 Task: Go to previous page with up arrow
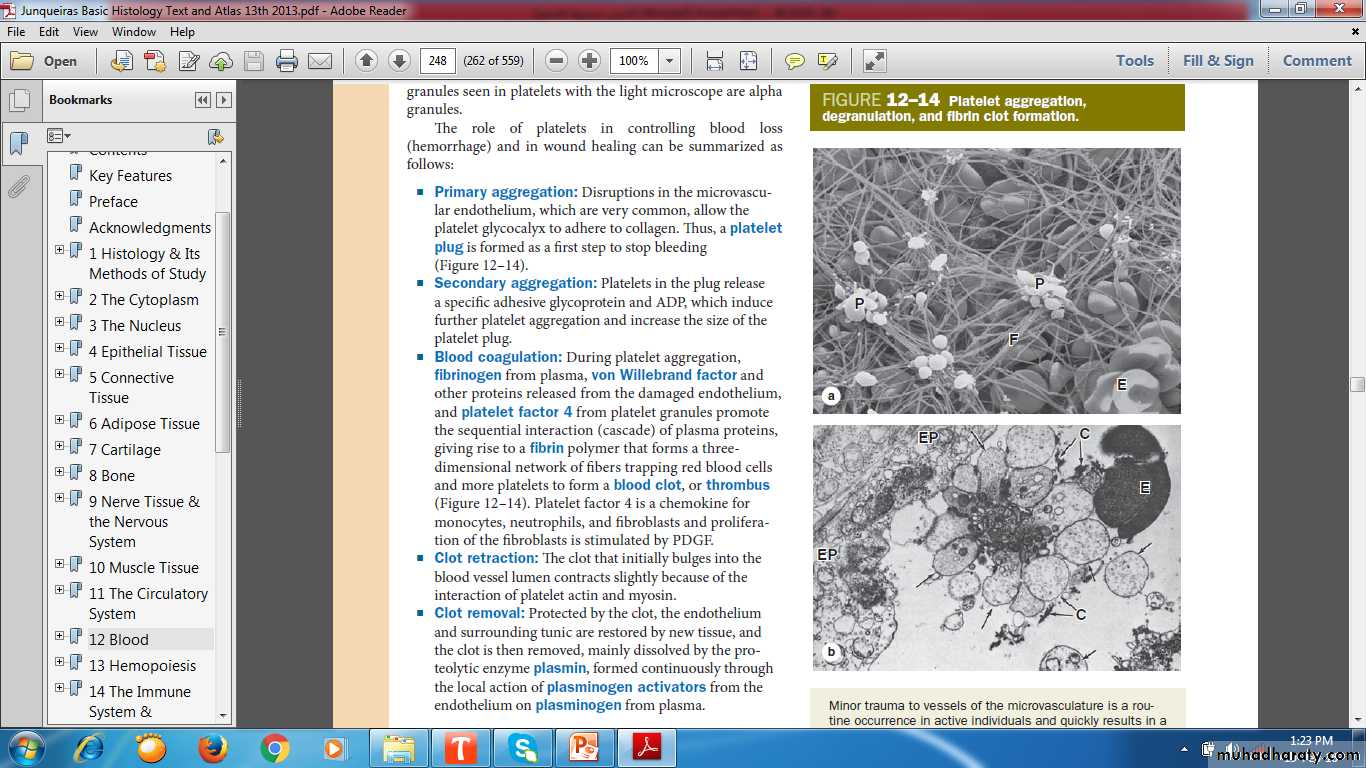[x=366, y=61]
